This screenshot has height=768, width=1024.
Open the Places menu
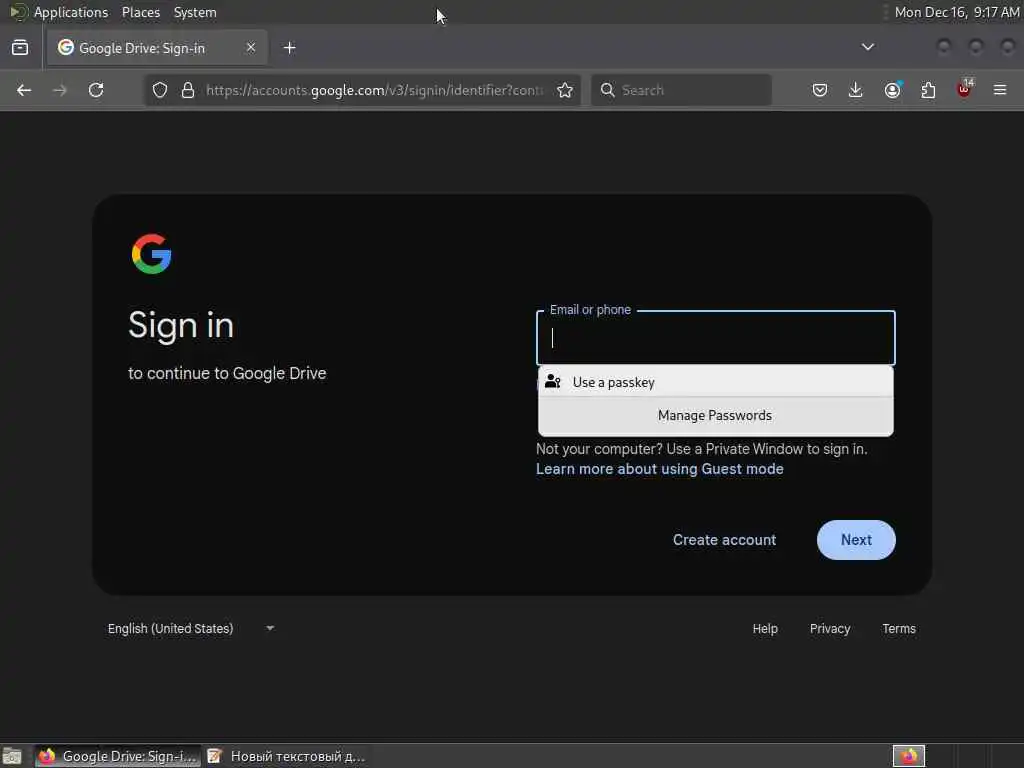point(141,12)
